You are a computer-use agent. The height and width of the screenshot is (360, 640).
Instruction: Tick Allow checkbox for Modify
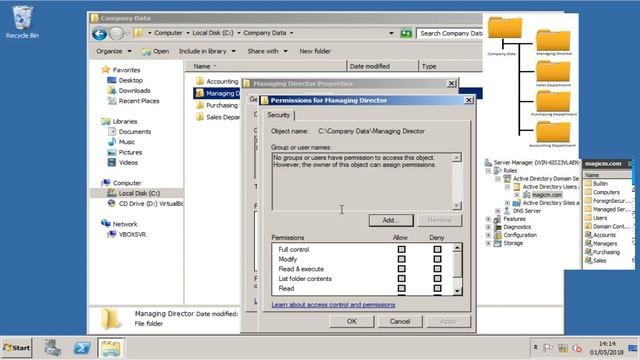click(402, 259)
